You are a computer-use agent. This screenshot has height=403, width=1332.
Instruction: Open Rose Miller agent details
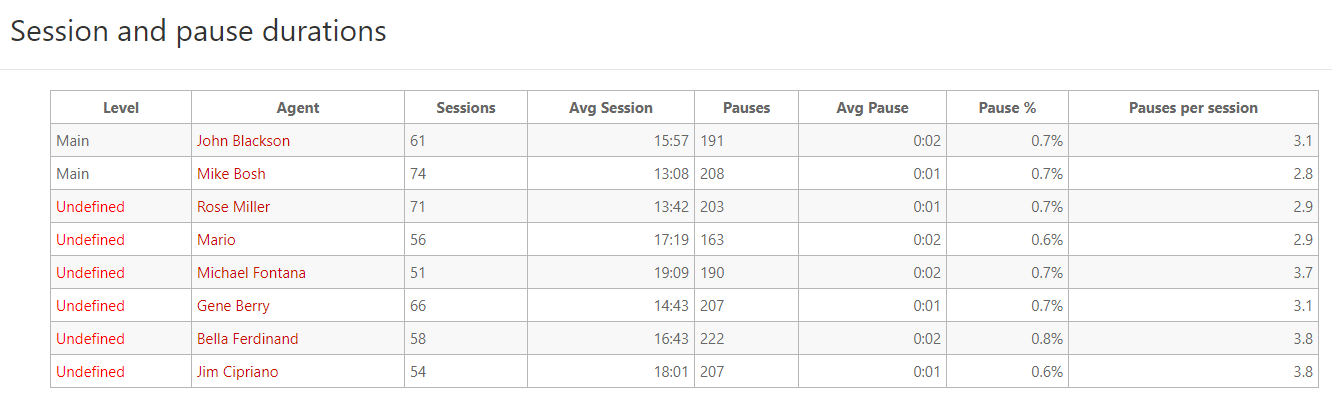tap(233, 207)
